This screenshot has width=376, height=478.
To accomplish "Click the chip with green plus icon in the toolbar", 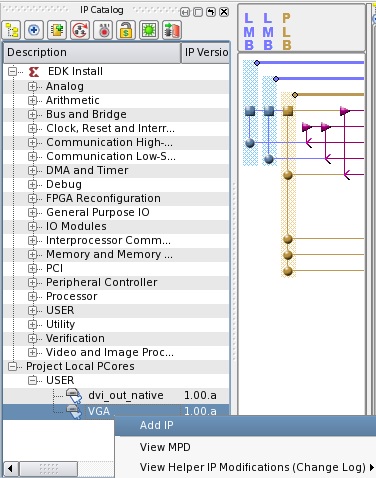I will 57,31.
